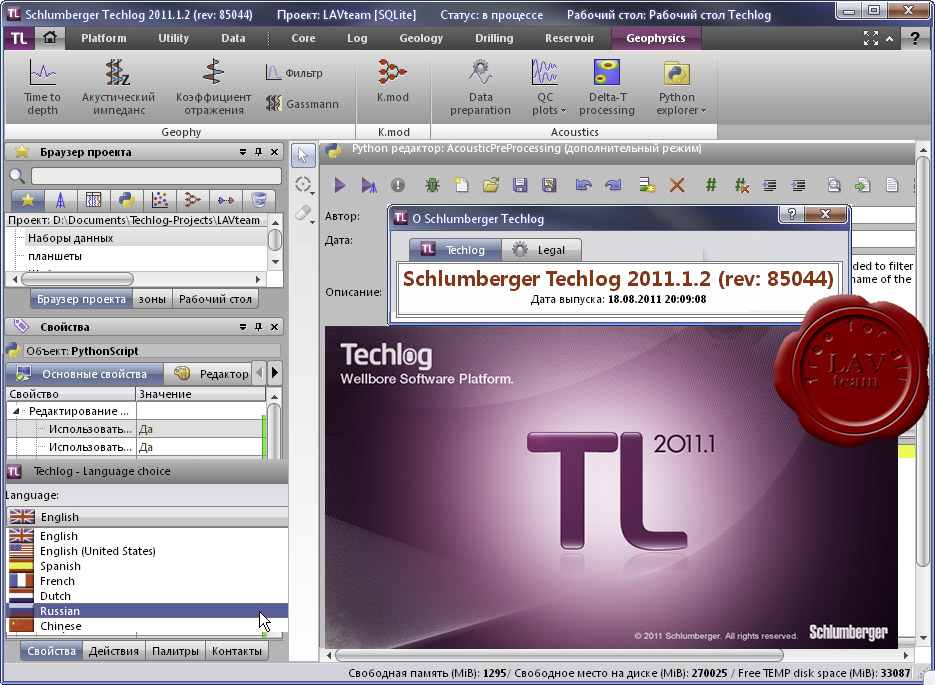Open Свойства panel options menu arrow
This screenshot has height=685, width=935.
pos(243,327)
